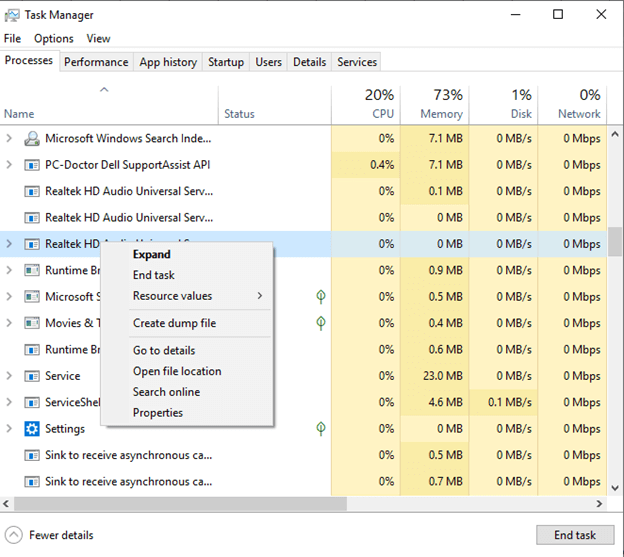Choose Expand in the context menu
The image size is (624, 557).
[x=187, y=255]
